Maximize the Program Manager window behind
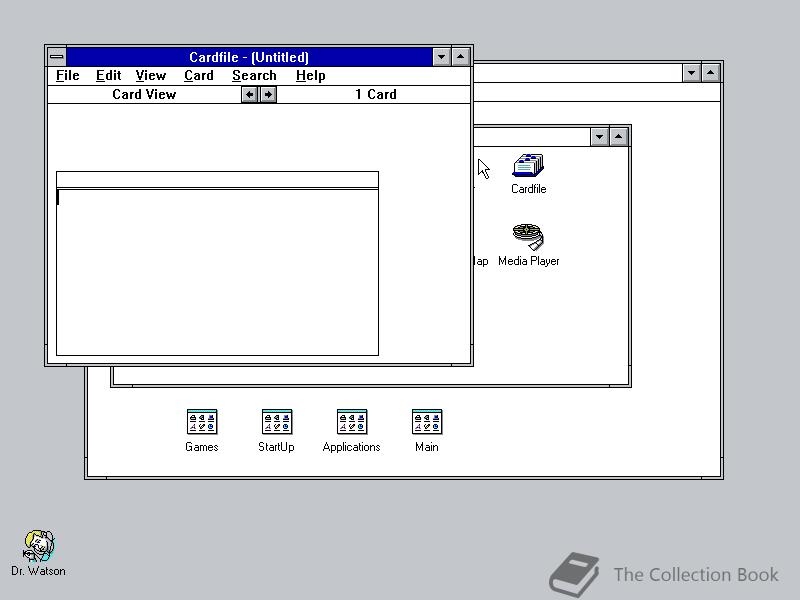The image size is (800, 600). [x=711, y=73]
